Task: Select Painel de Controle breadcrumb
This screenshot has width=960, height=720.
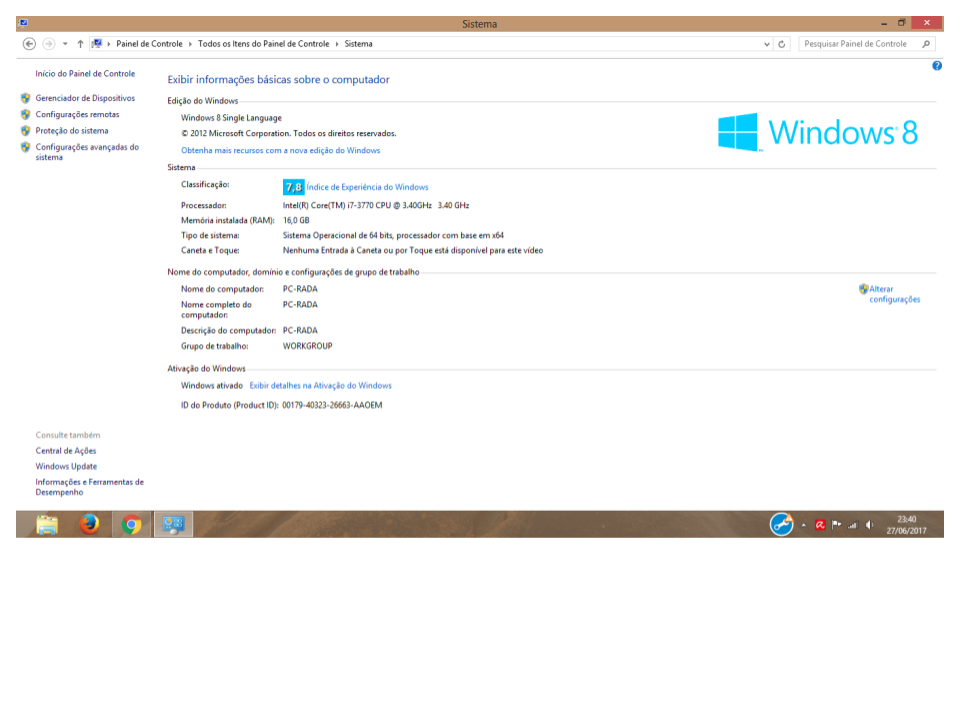Action: [149, 44]
